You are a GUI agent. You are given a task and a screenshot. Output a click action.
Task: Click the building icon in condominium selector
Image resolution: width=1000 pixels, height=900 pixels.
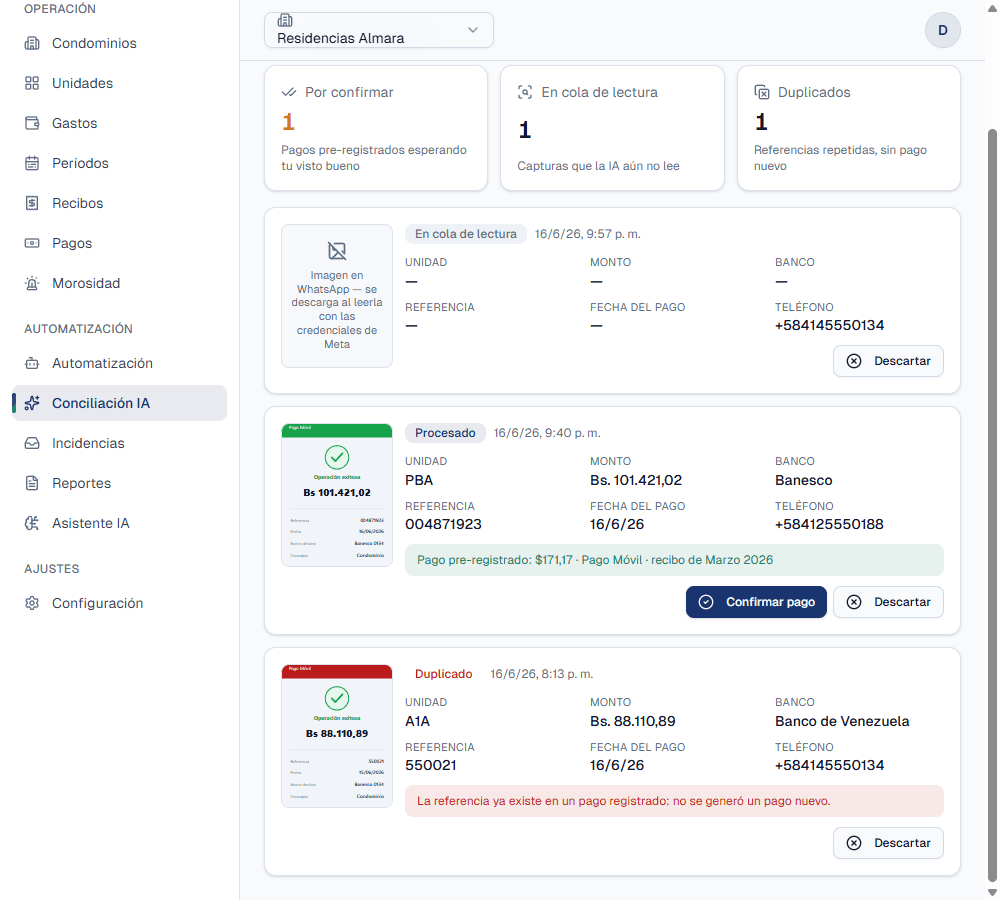click(285, 21)
